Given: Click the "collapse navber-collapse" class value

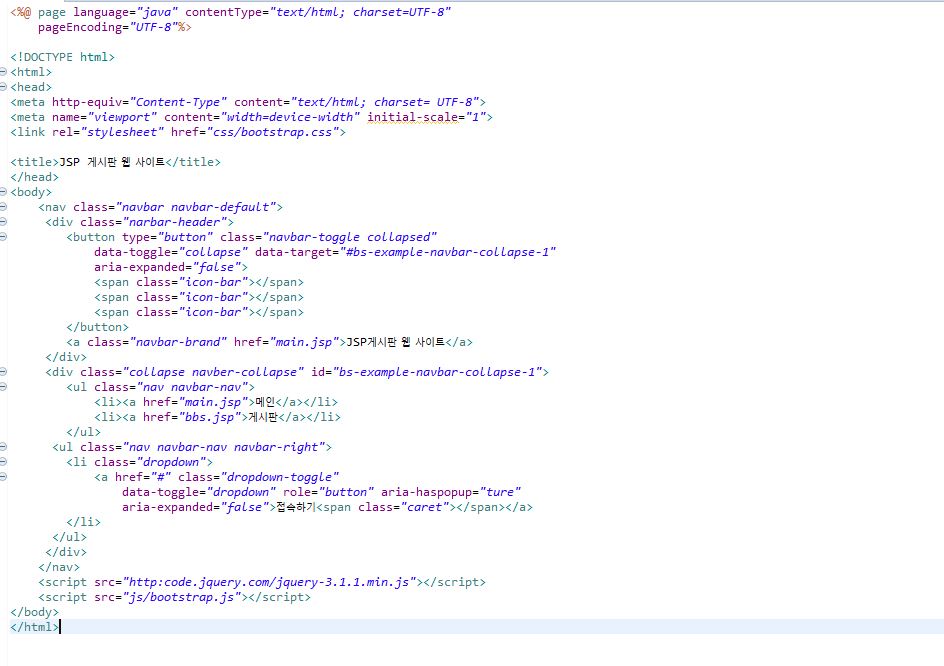Looking at the screenshot, I should (x=213, y=372).
